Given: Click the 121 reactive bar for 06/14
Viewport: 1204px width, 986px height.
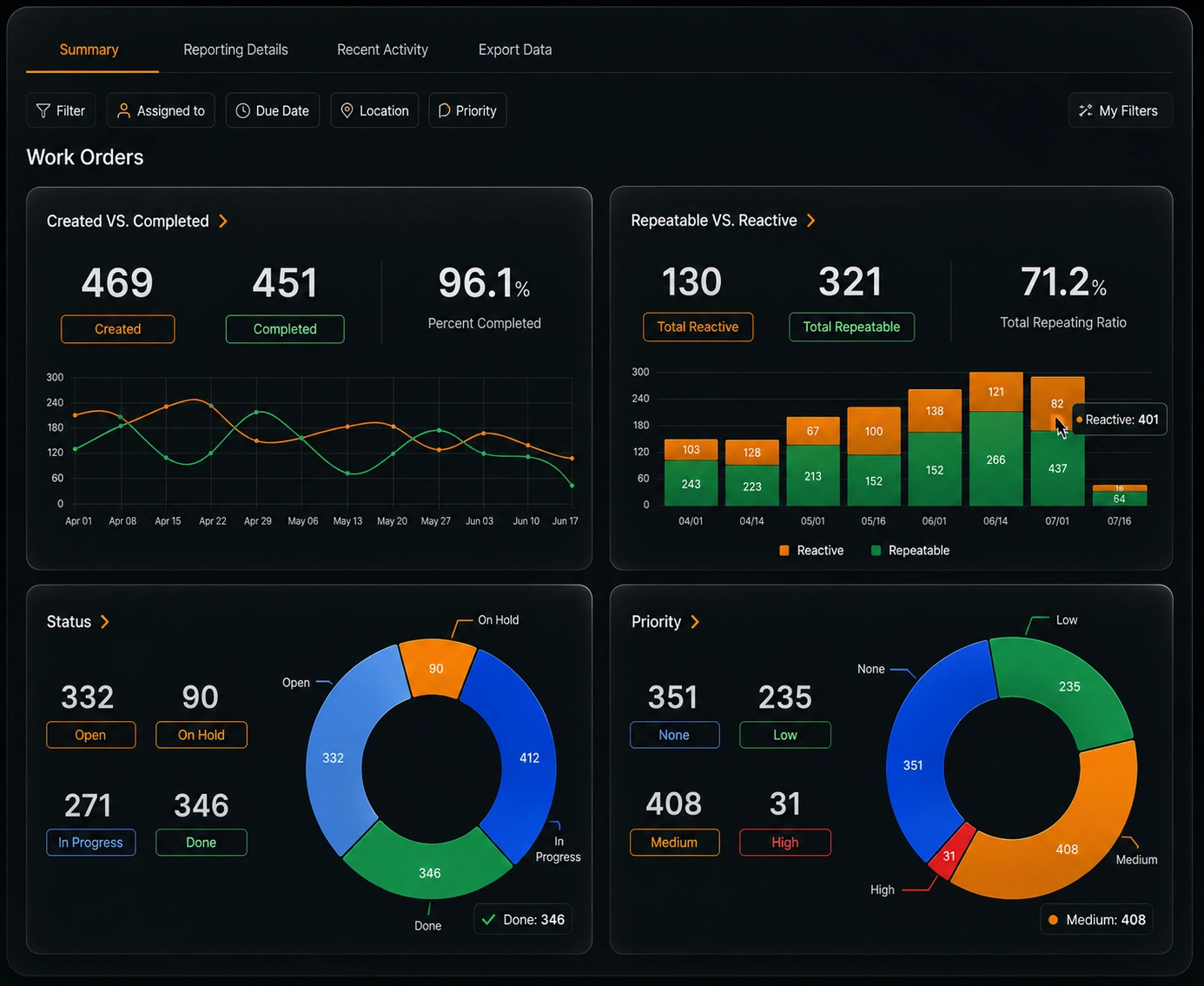Looking at the screenshot, I should tap(996, 392).
